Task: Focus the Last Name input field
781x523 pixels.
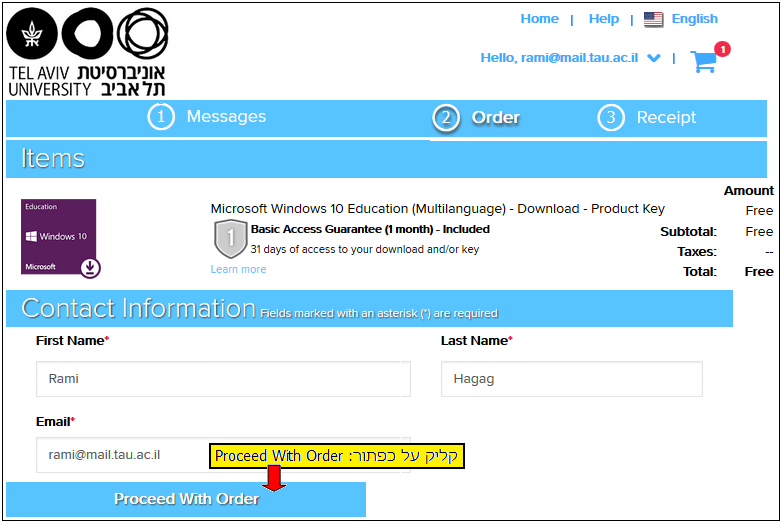Action: (x=572, y=379)
